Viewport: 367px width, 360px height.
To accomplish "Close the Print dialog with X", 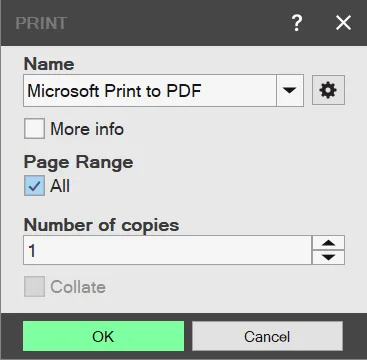I will [343, 23].
